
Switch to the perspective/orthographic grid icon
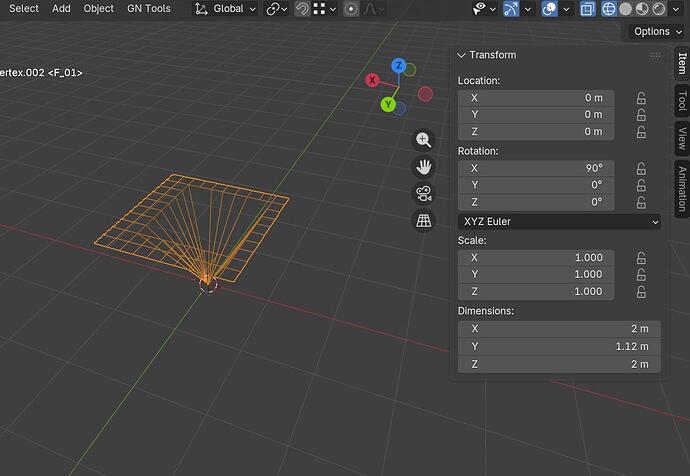[x=424, y=220]
